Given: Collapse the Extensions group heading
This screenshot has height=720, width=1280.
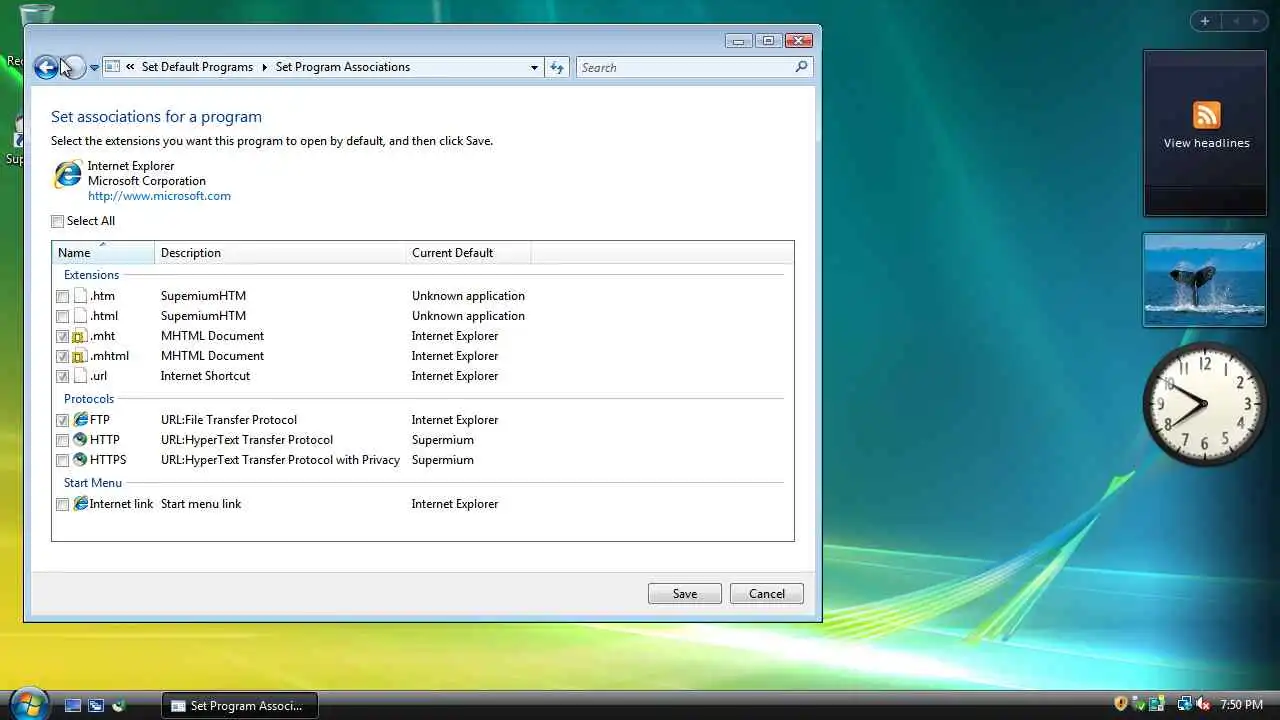Looking at the screenshot, I should [x=91, y=275].
